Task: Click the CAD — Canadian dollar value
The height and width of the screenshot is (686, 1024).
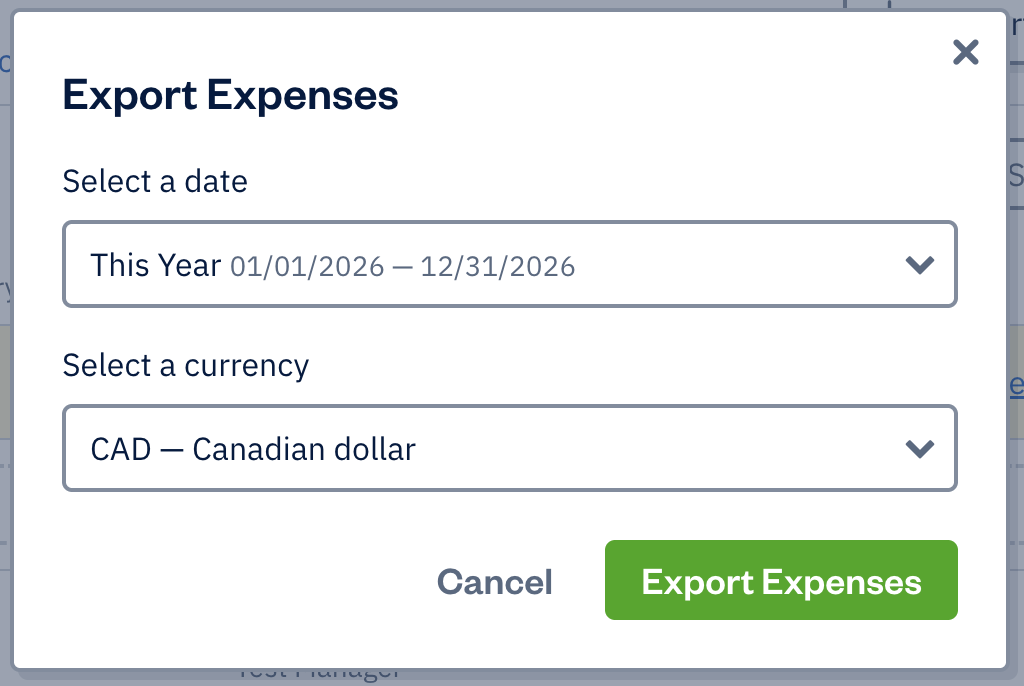Action: pos(253,448)
